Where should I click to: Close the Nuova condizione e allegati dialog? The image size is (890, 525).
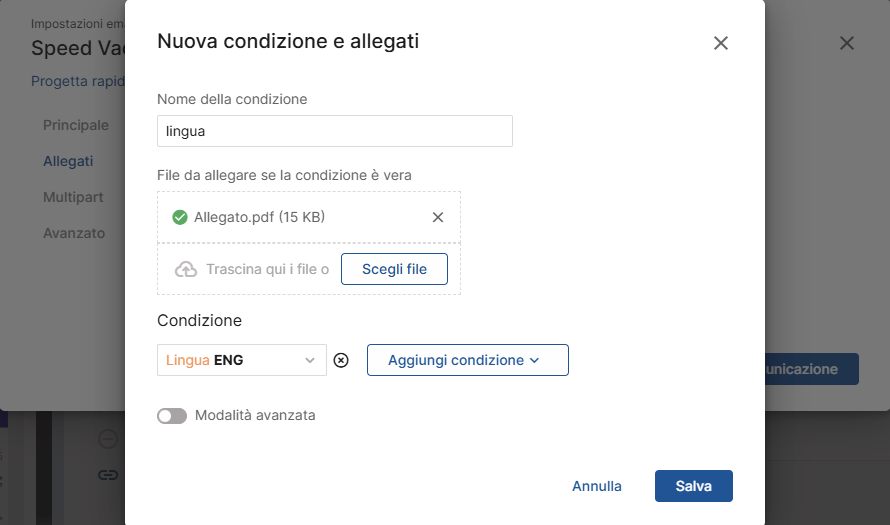720,43
